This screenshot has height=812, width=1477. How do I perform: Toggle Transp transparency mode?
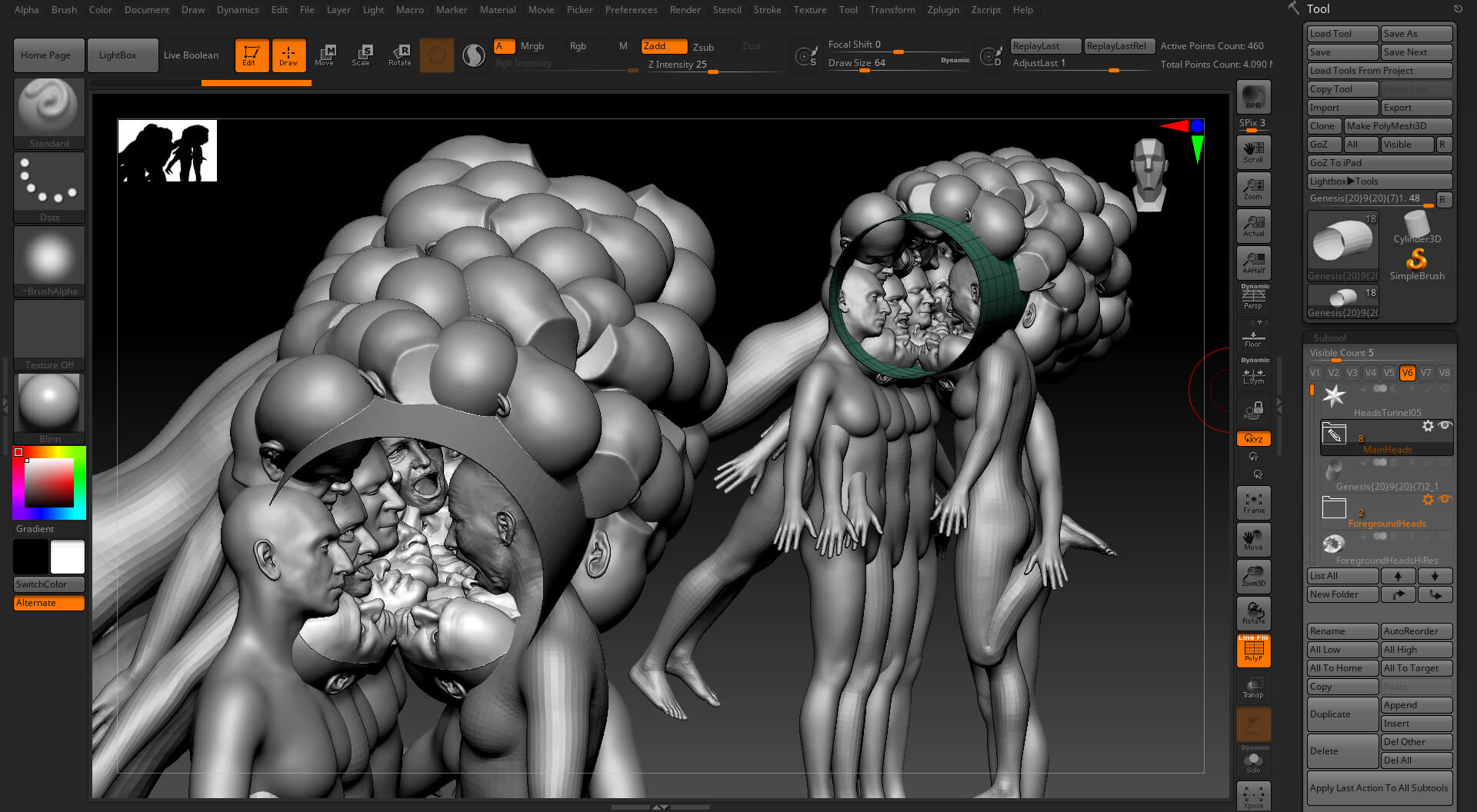pyautogui.click(x=1253, y=687)
